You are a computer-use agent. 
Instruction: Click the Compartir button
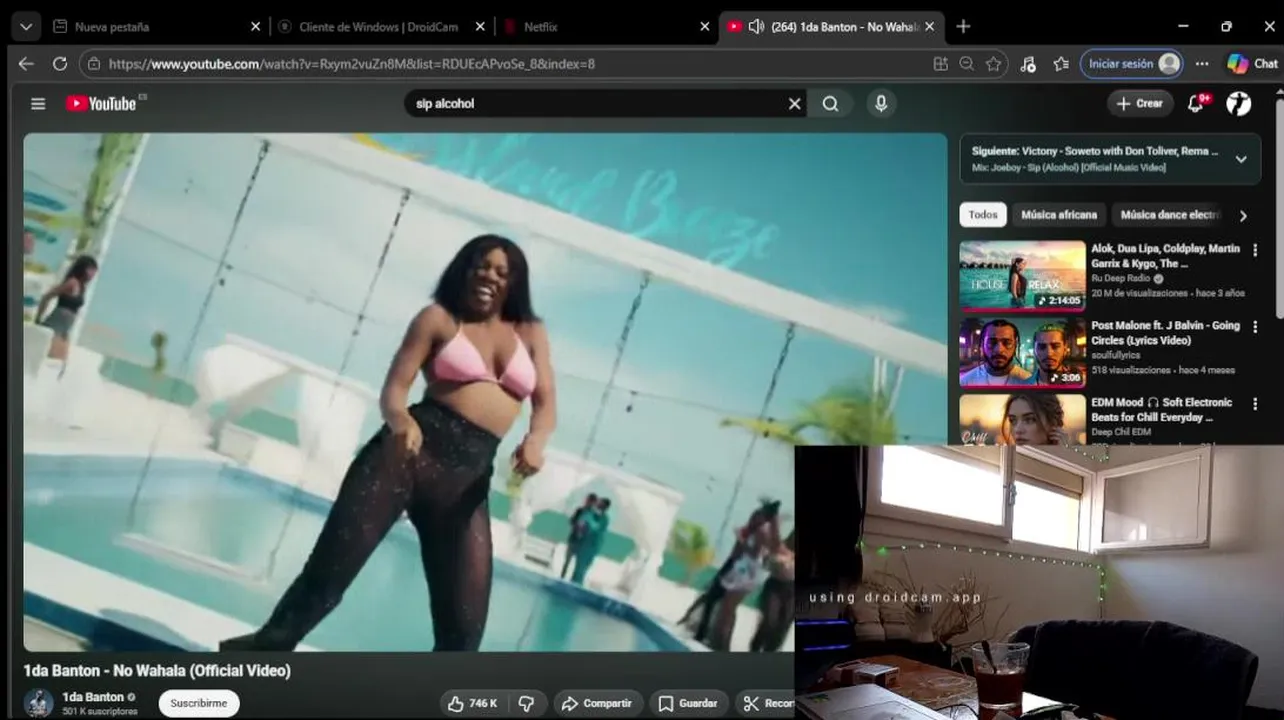[x=596, y=703]
